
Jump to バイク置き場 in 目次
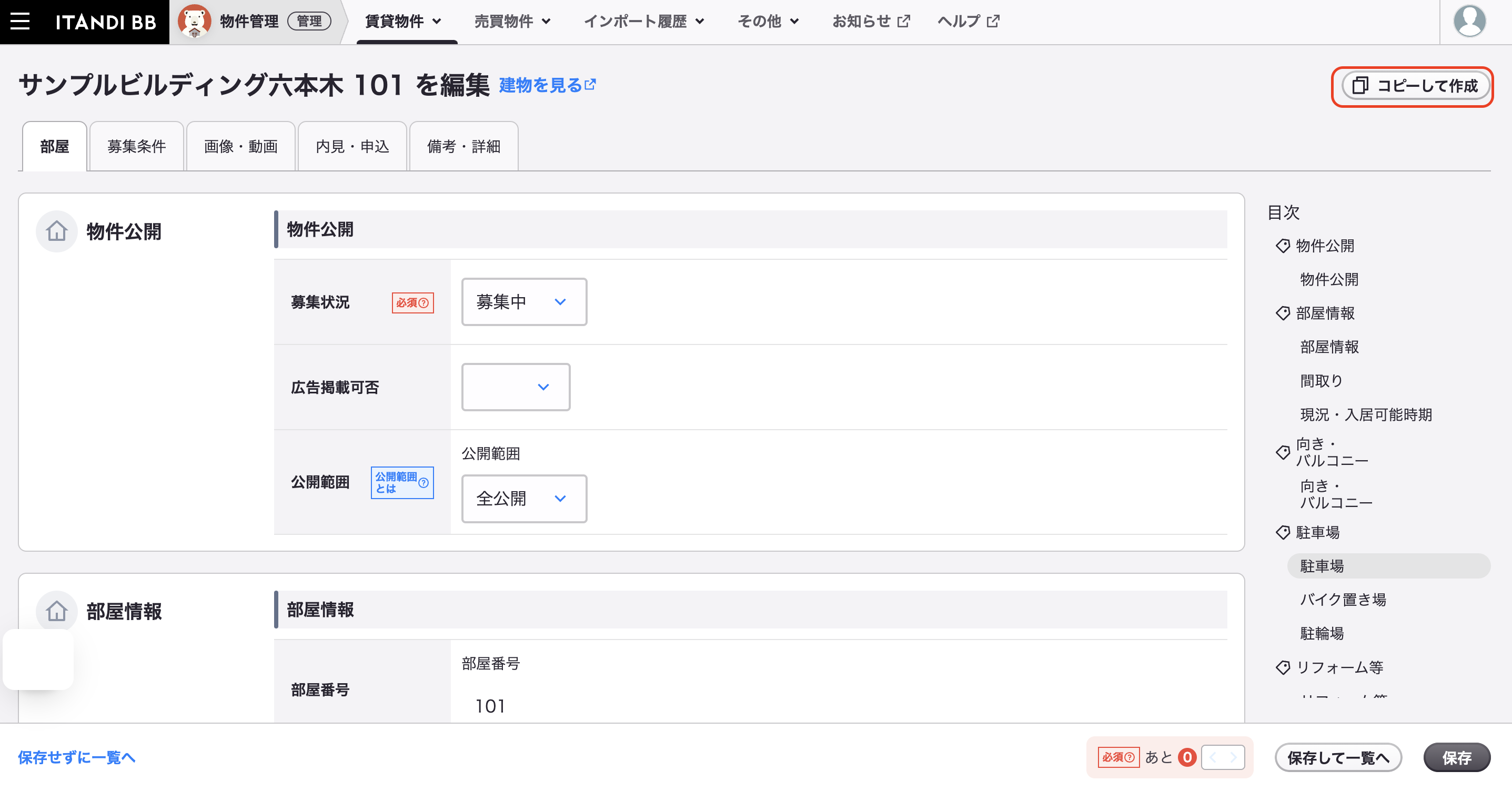pyautogui.click(x=1343, y=599)
